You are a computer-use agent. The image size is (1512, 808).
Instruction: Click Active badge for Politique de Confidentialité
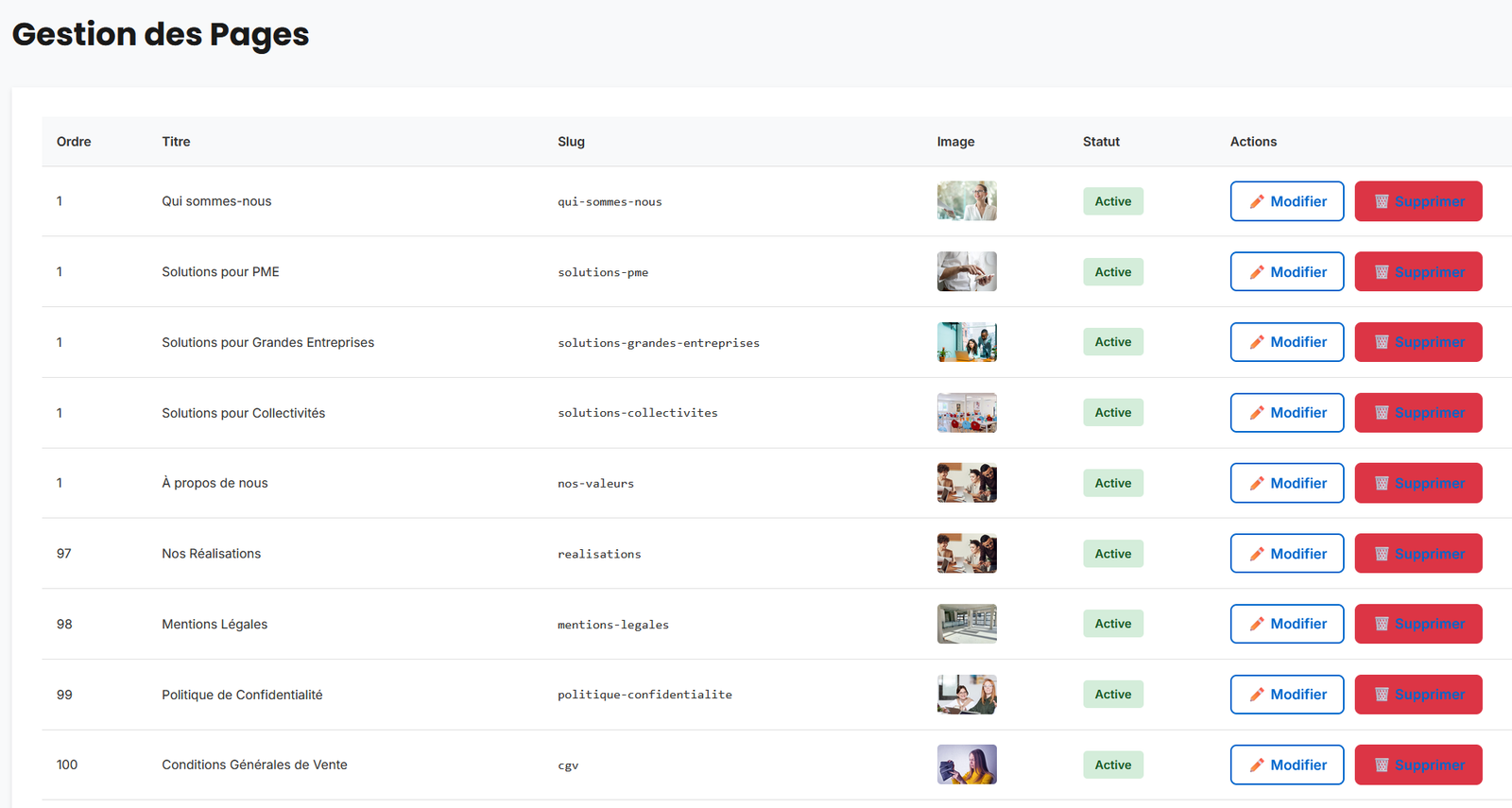[x=1113, y=695]
